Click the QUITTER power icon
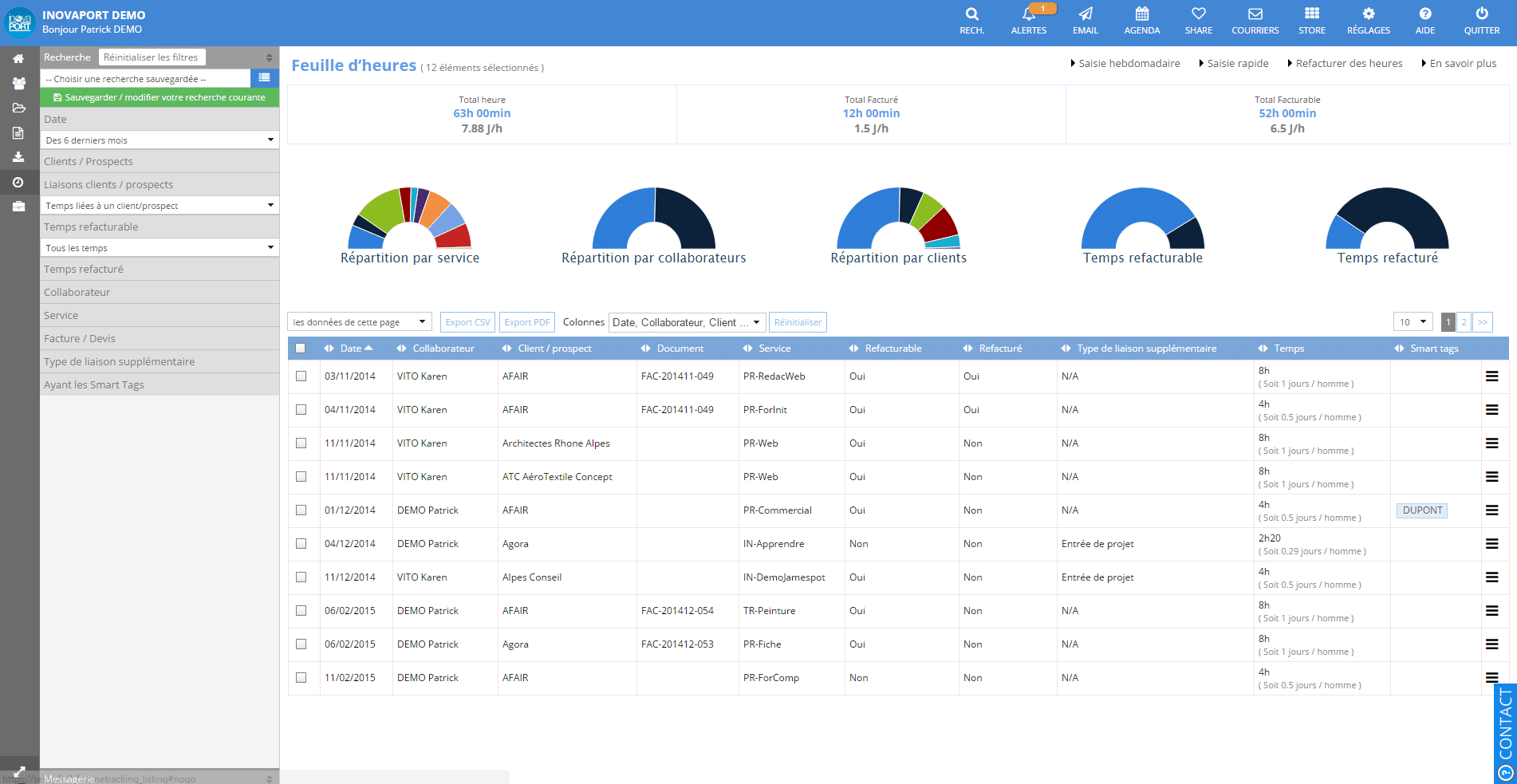Viewport: 1517px width, 784px height. point(1482,14)
